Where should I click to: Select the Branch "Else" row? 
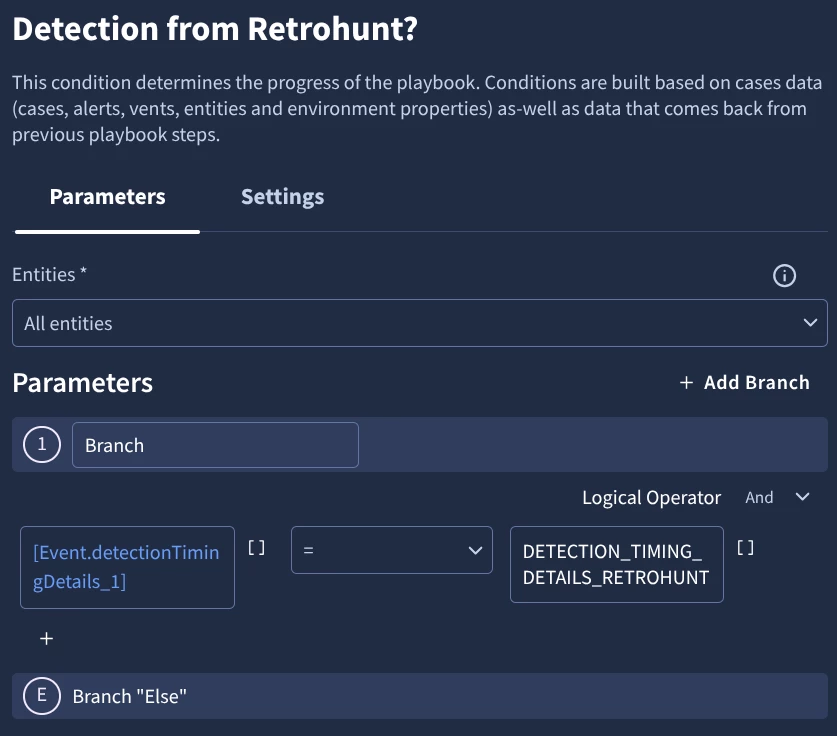coord(419,696)
